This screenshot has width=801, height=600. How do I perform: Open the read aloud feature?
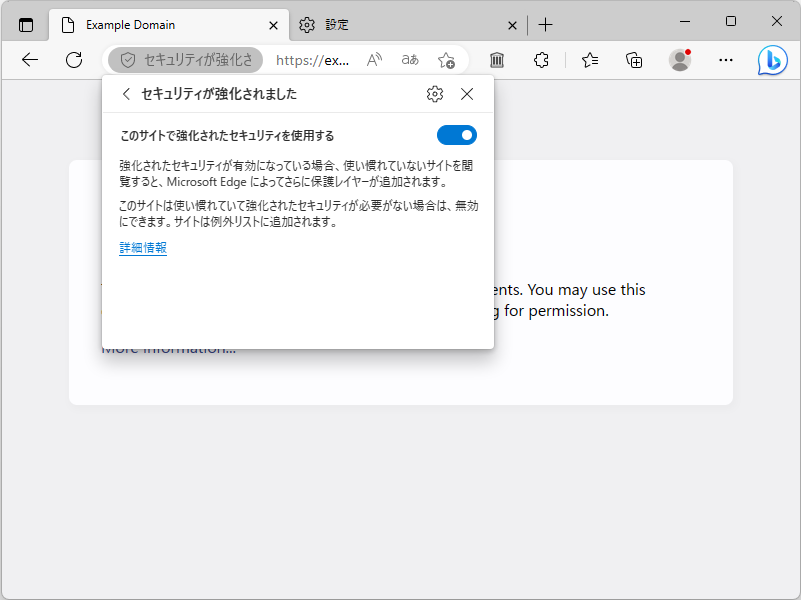(373, 60)
